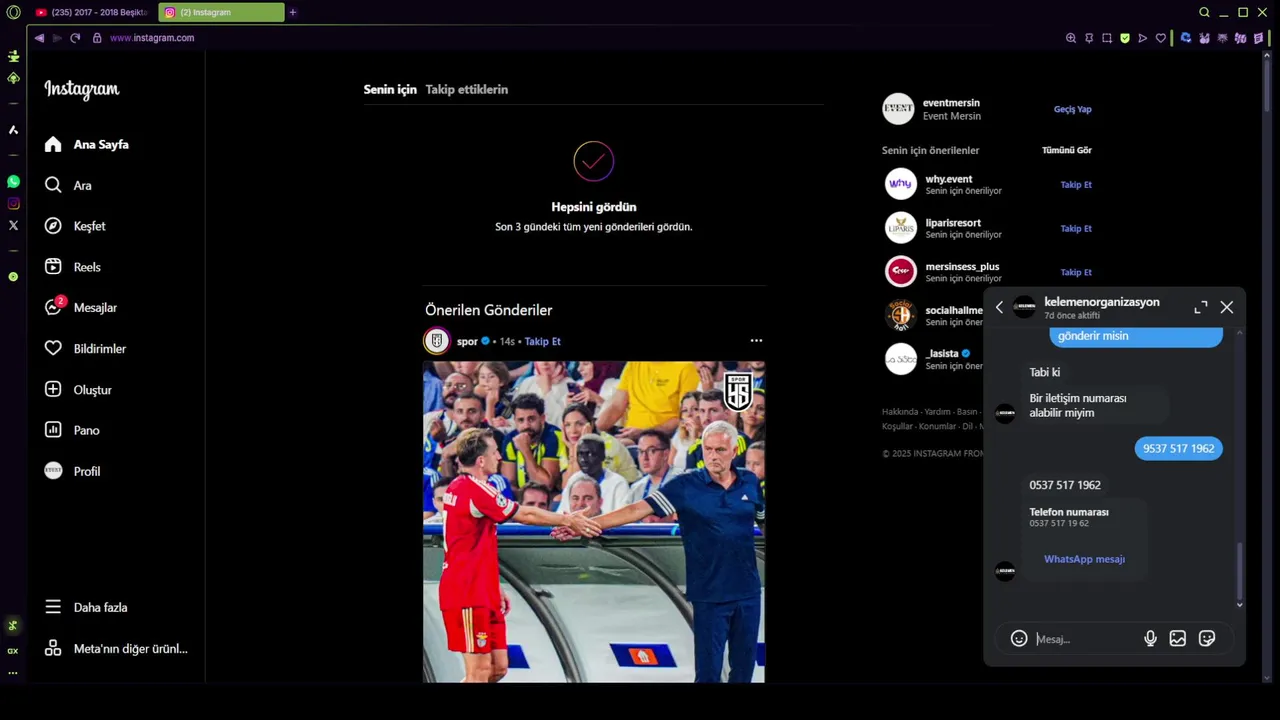The width and height of the screenshot is (1280, 720).
Task: Open Bildirimler heart icon
Action: click(x=53, y=348)
